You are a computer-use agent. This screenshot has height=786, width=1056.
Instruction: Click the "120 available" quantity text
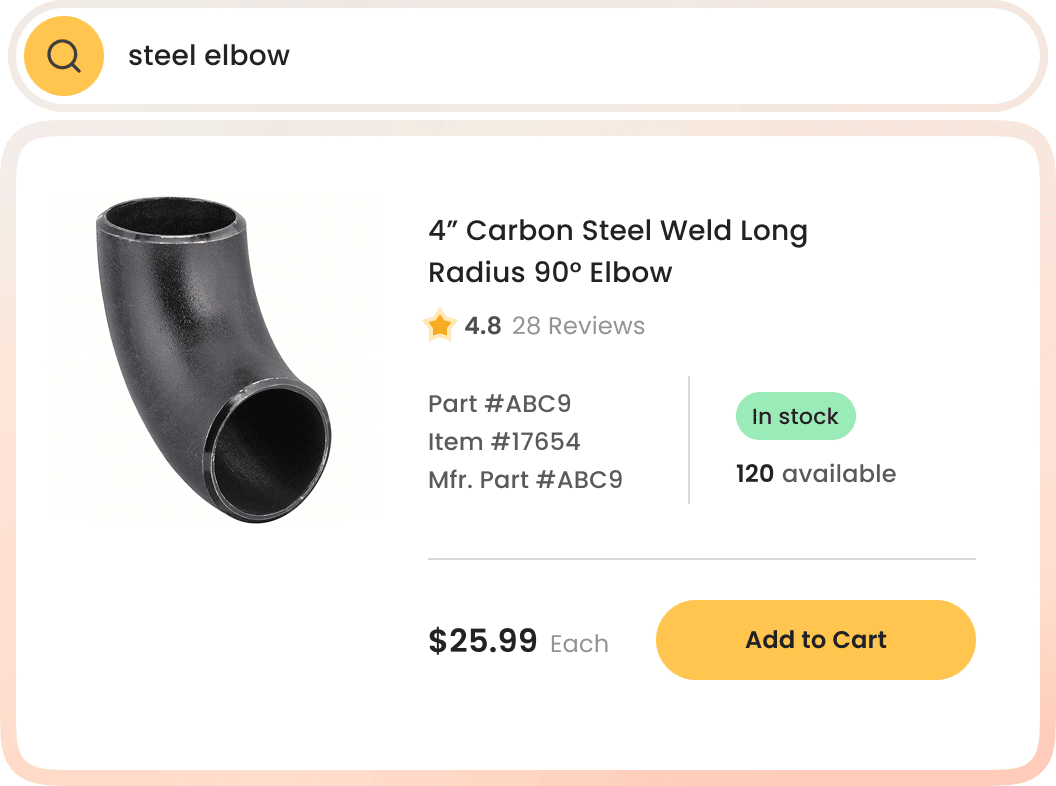point(815,474)
